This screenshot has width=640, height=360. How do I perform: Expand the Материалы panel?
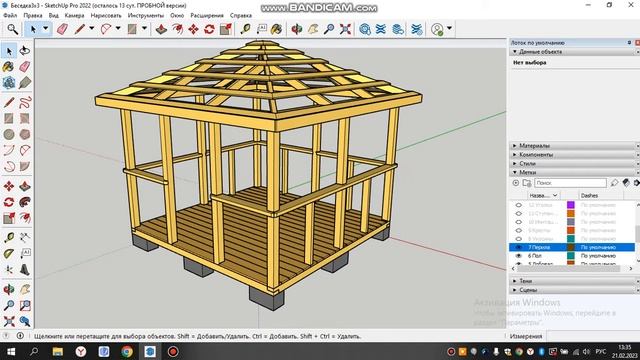pos(515,146)
